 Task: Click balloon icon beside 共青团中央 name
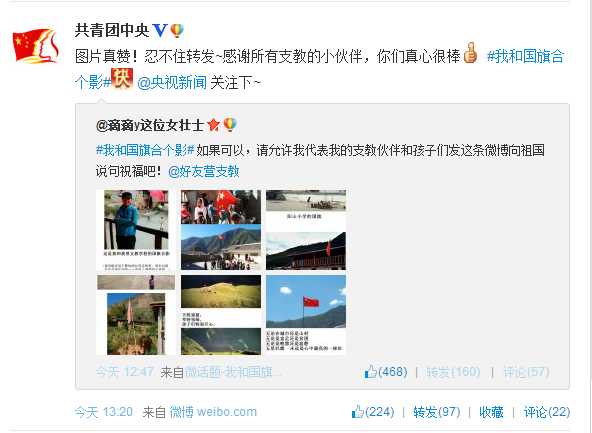tap(177, 31)
